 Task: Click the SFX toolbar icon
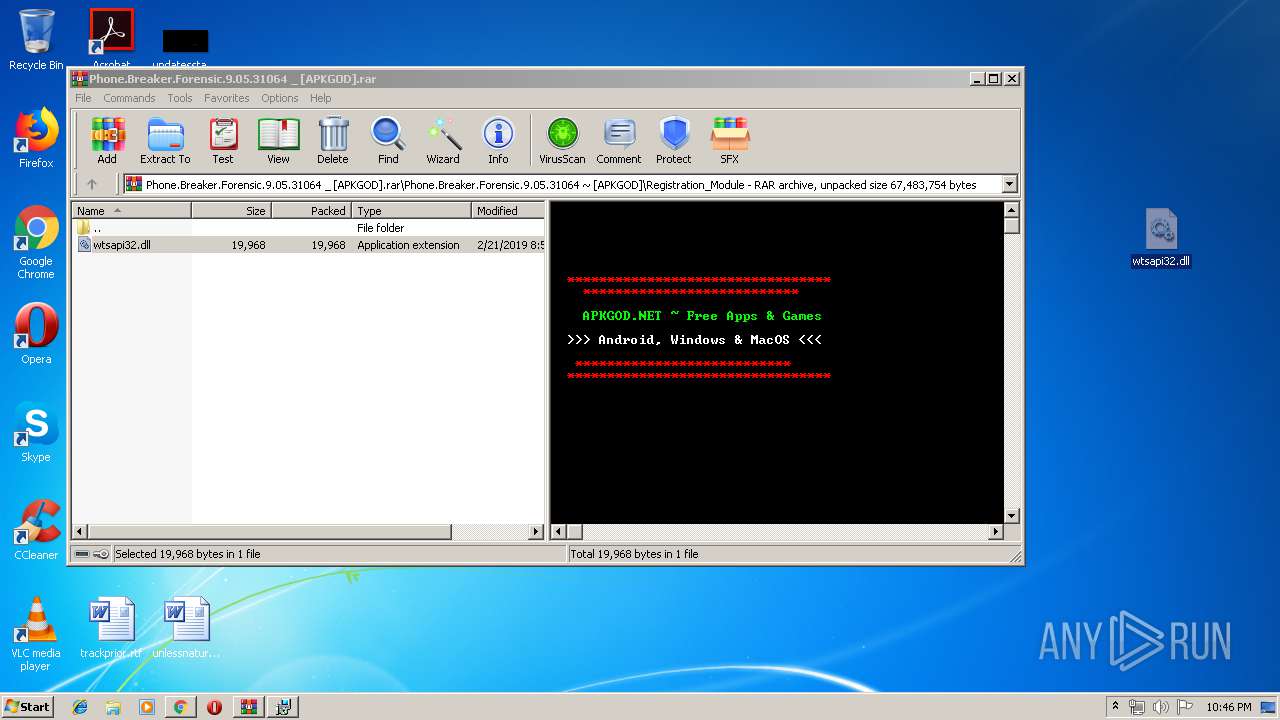[x=730, y=140]
